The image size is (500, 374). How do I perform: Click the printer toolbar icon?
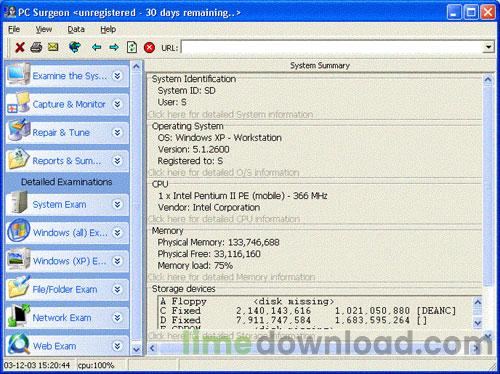tap(36, 47)
